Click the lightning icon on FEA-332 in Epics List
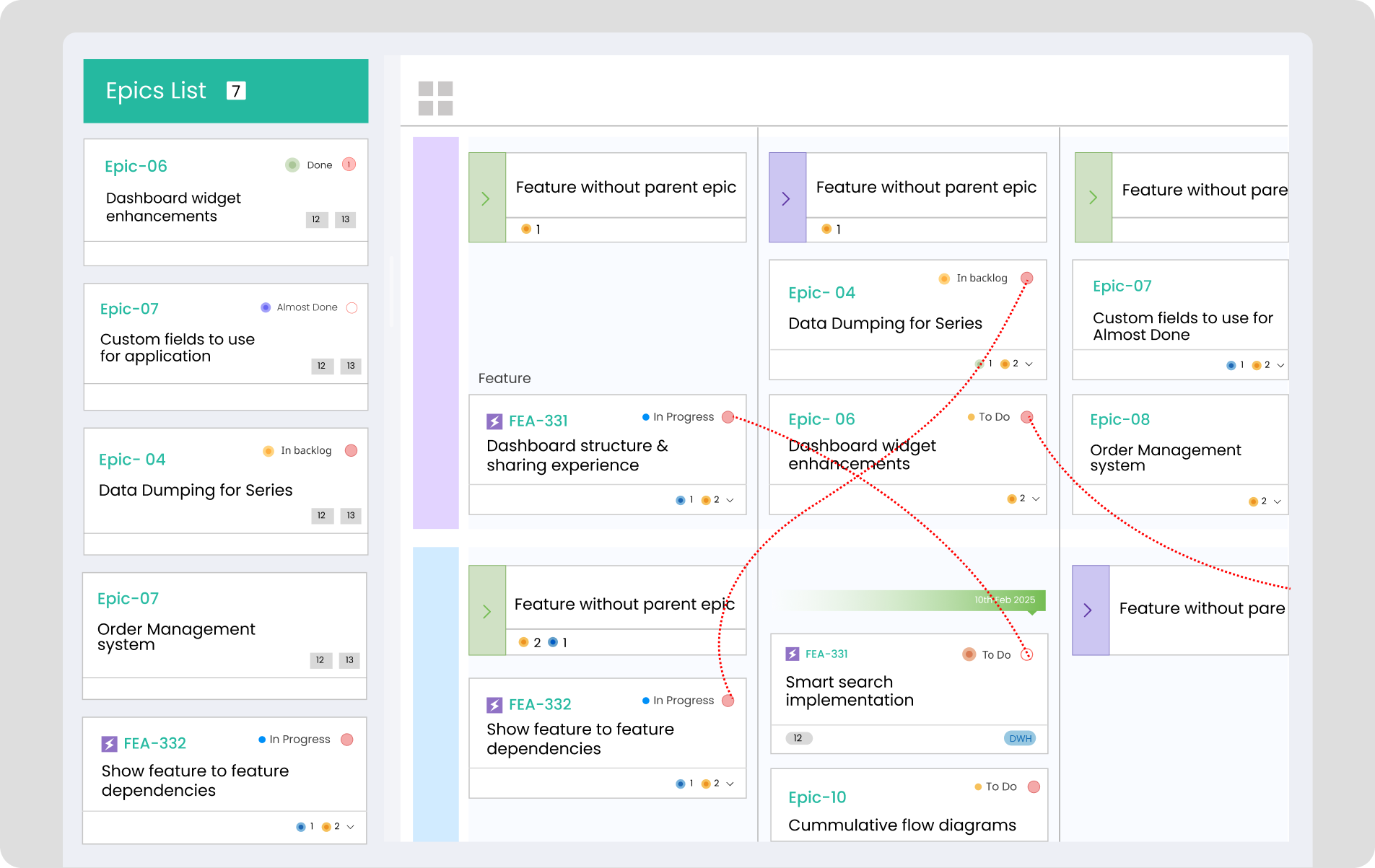The width and height of the screenshot is (1375, 868). [x=110, y=742]
